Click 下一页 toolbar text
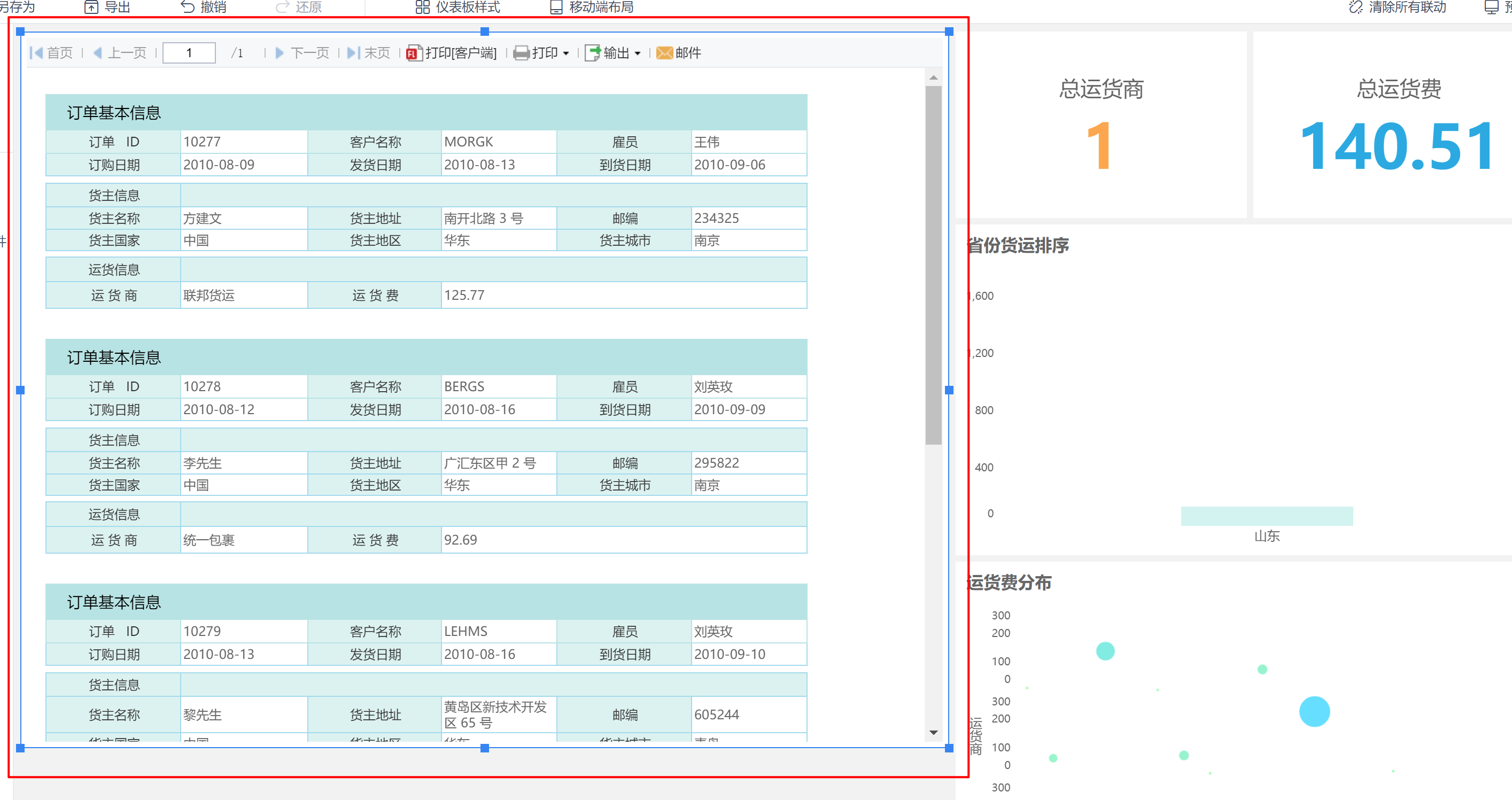 point(310,53)
